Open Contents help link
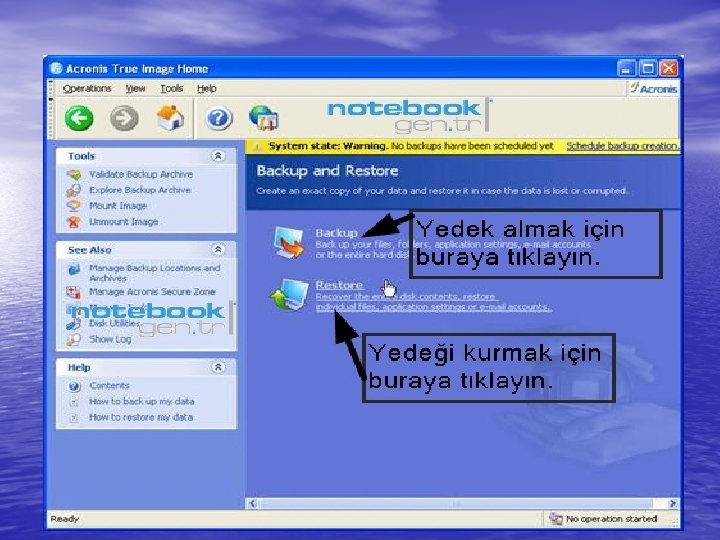The width and height of the screenshot is (720, 540). (109, 386)
